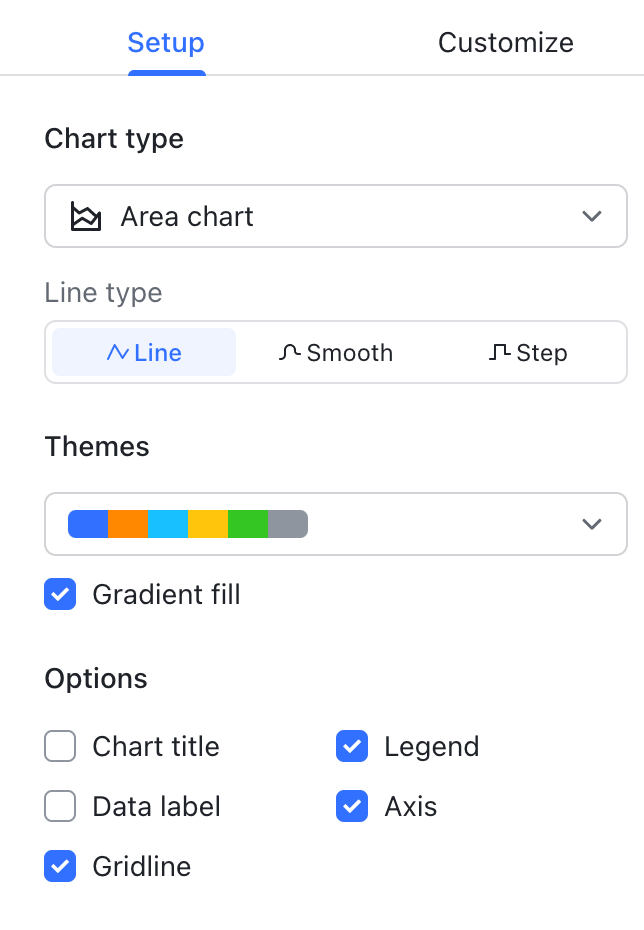The height and width of the screenshot is (930, 644).
Task: Select the Setup tab
Action: point(166,42)
